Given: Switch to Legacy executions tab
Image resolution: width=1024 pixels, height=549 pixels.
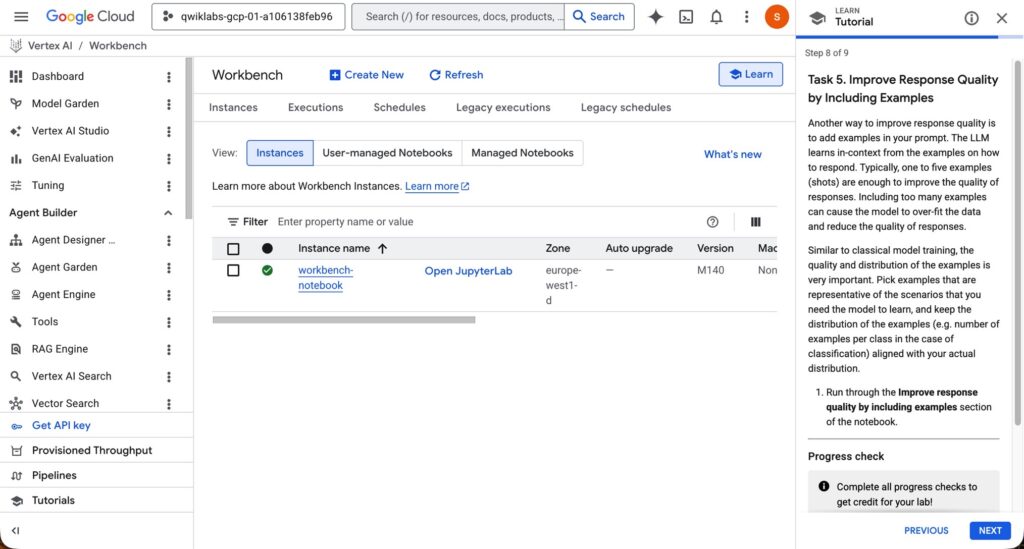Looking at the screenshot, I should 503,108.
